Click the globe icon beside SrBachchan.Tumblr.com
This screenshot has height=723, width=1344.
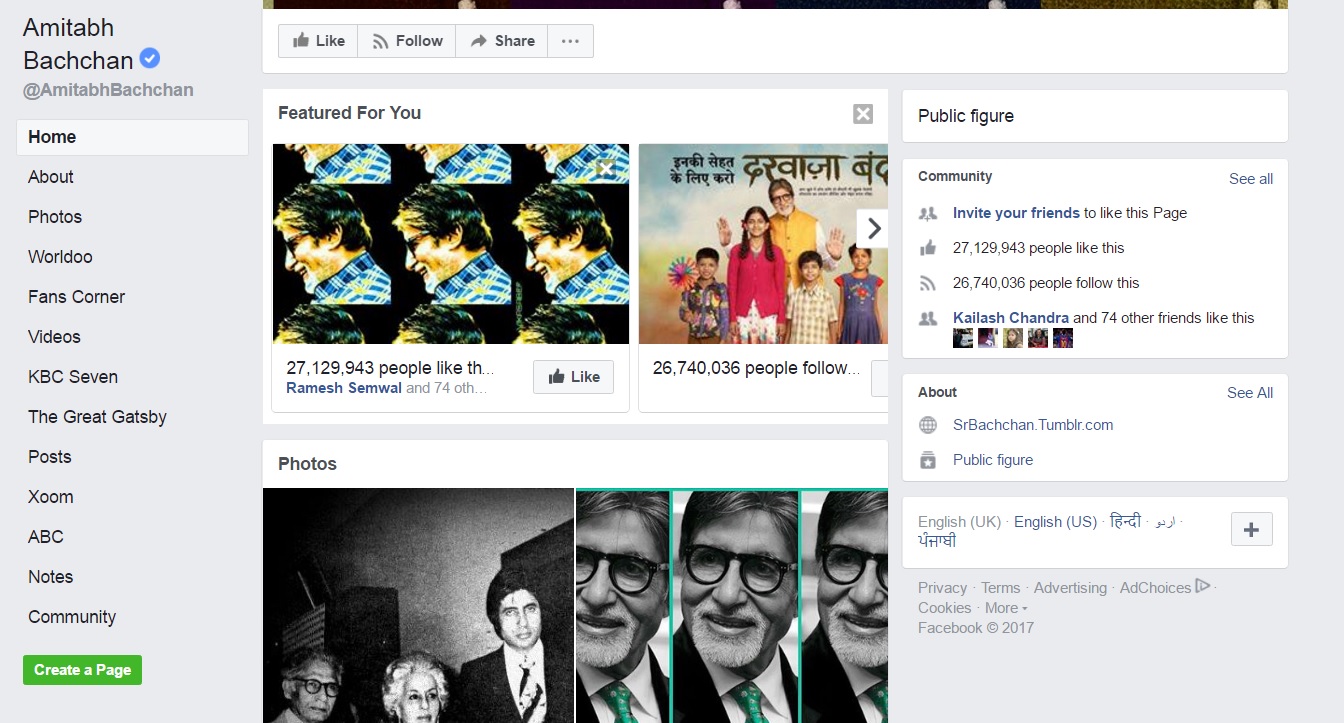coord(928,425)
